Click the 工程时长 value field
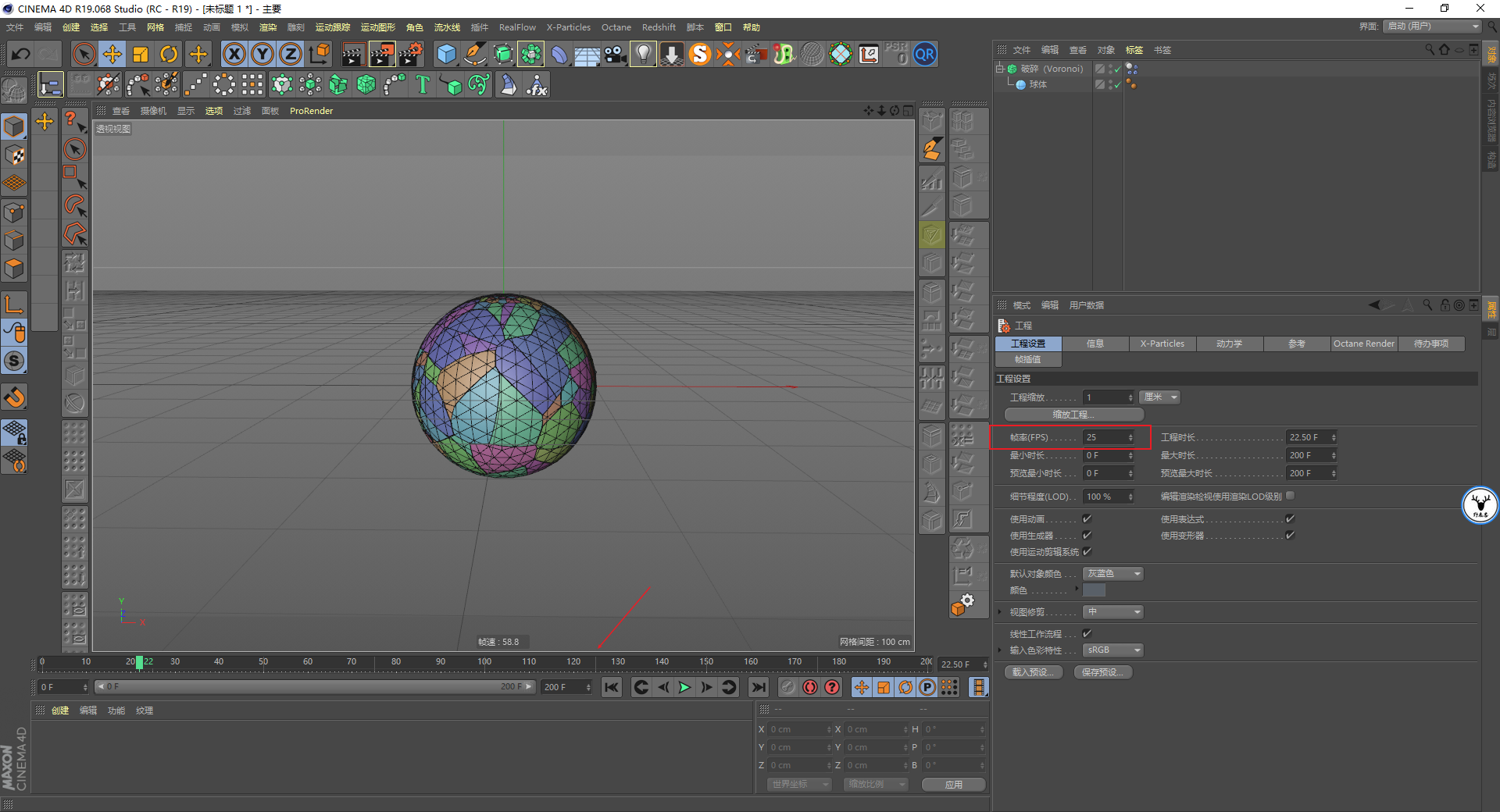Viewport: 1500px width, 812px height. click(1312, 438)
